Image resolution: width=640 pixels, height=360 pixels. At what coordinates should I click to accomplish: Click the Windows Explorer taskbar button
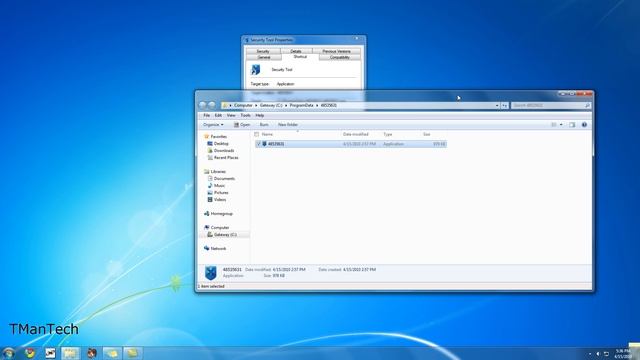(x=70, y=353)
